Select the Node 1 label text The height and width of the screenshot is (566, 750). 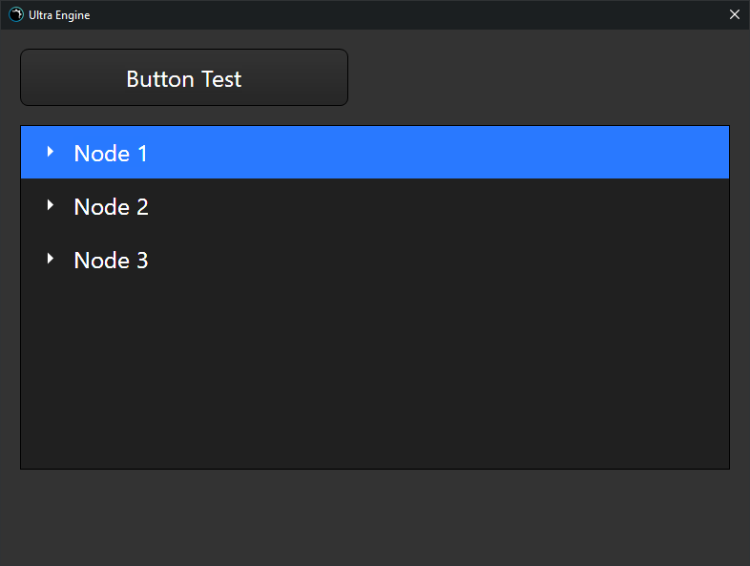tap(110, 153)
